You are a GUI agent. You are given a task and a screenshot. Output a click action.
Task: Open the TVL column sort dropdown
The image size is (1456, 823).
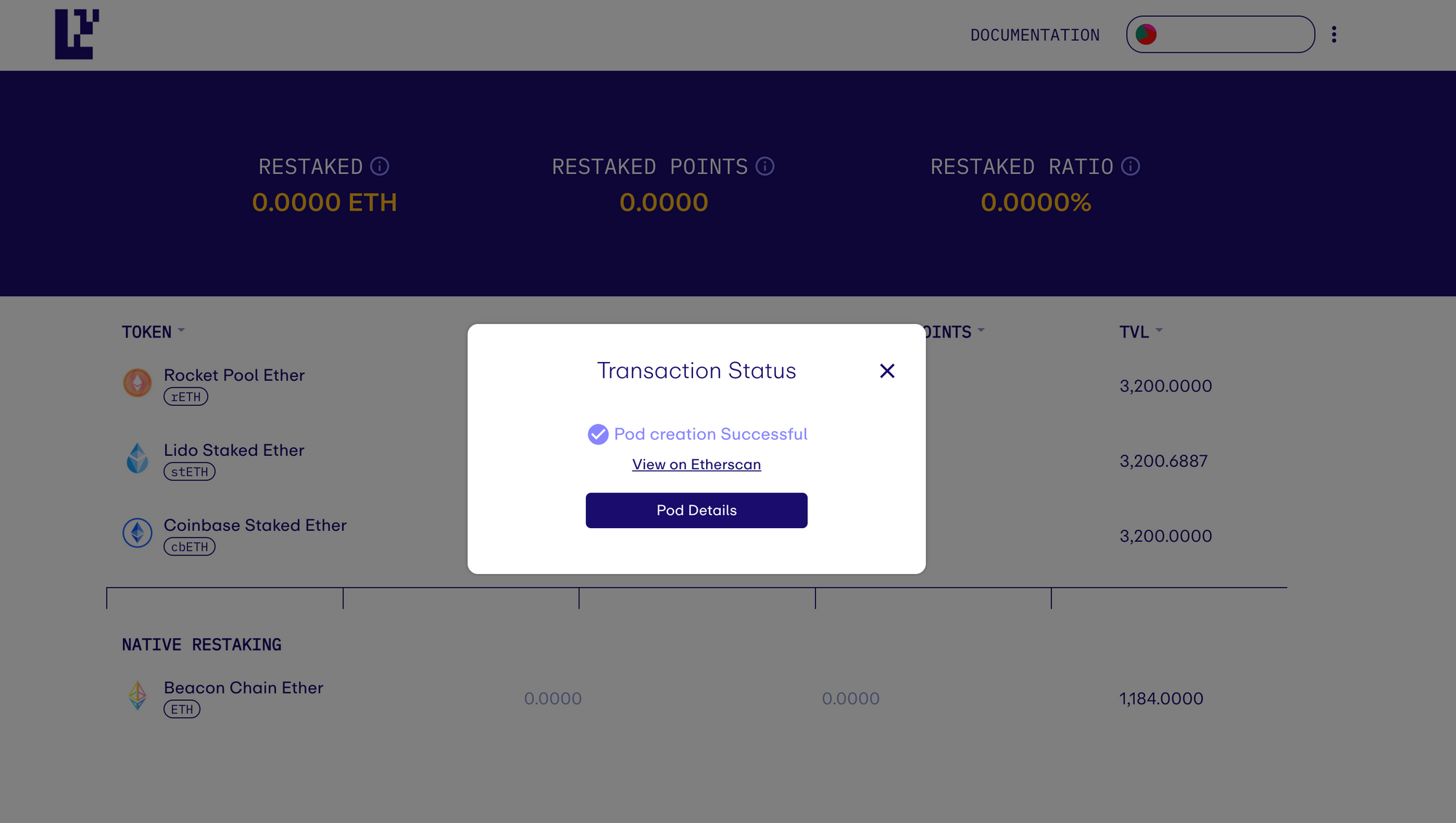coord(1160,331)
